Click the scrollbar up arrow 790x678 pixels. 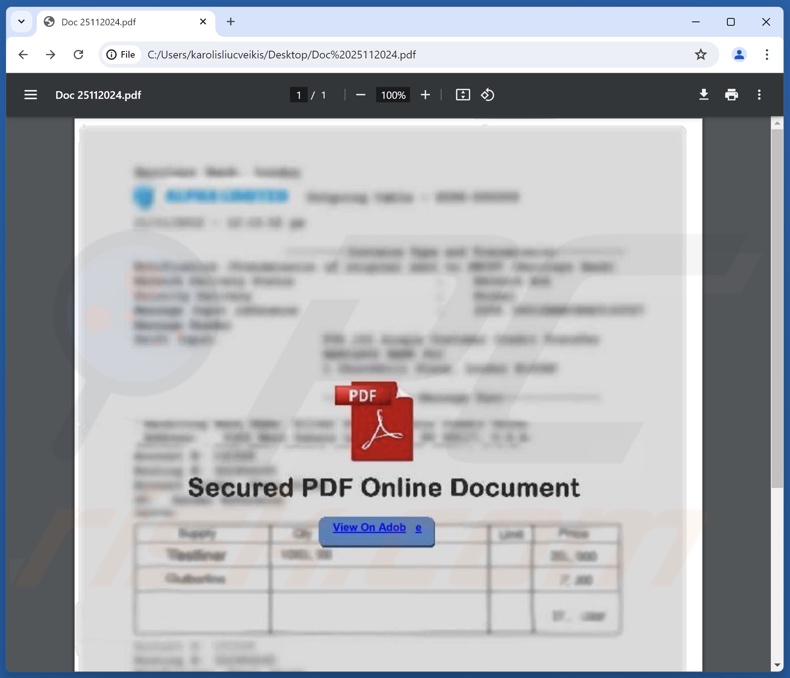777,123
